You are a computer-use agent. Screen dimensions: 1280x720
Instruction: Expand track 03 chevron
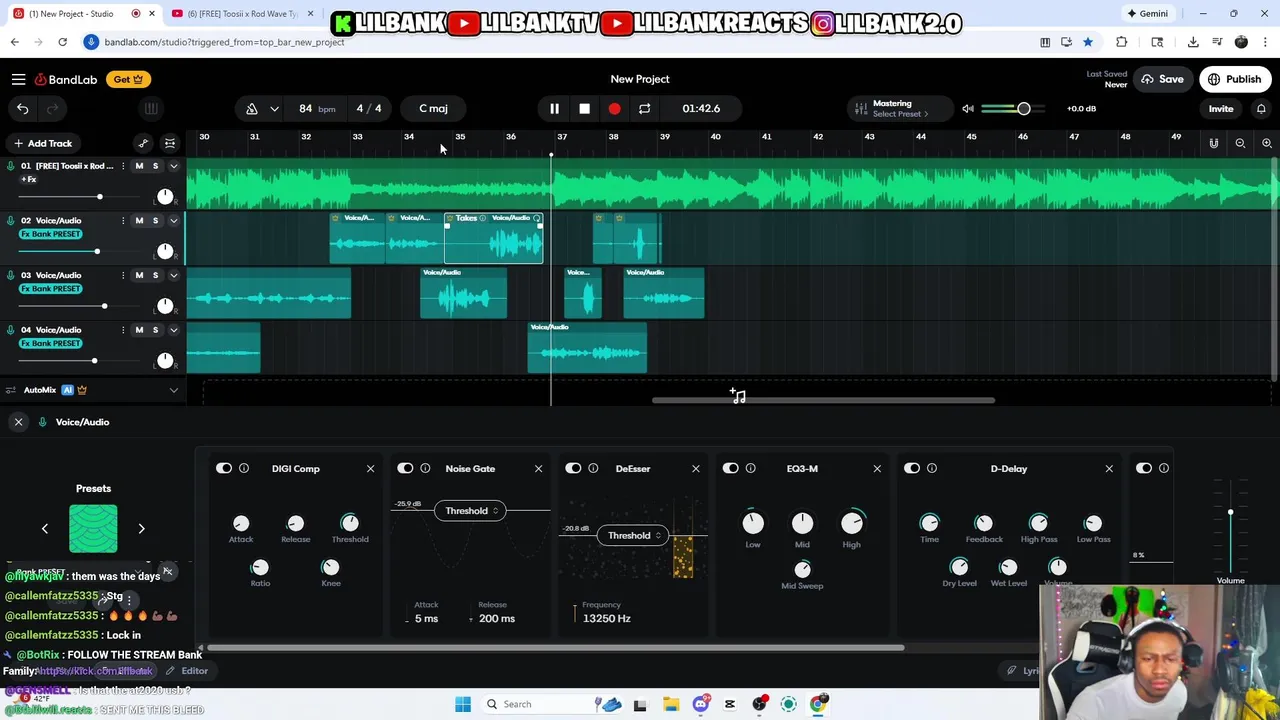pos(173,275)
